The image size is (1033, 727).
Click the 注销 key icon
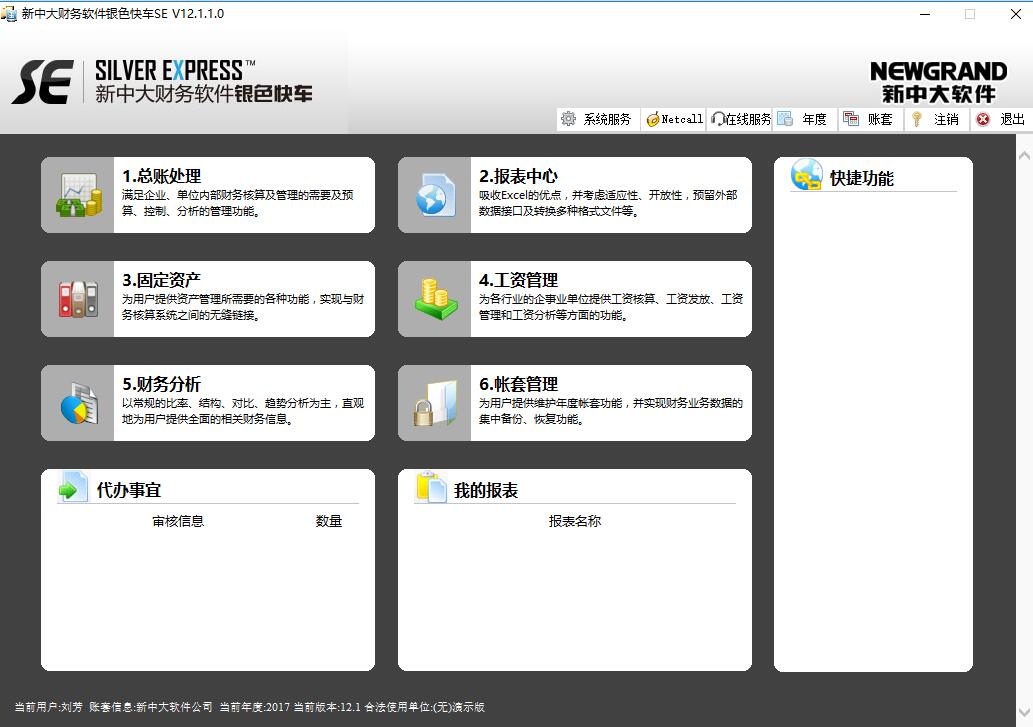(x=916, y=119)
